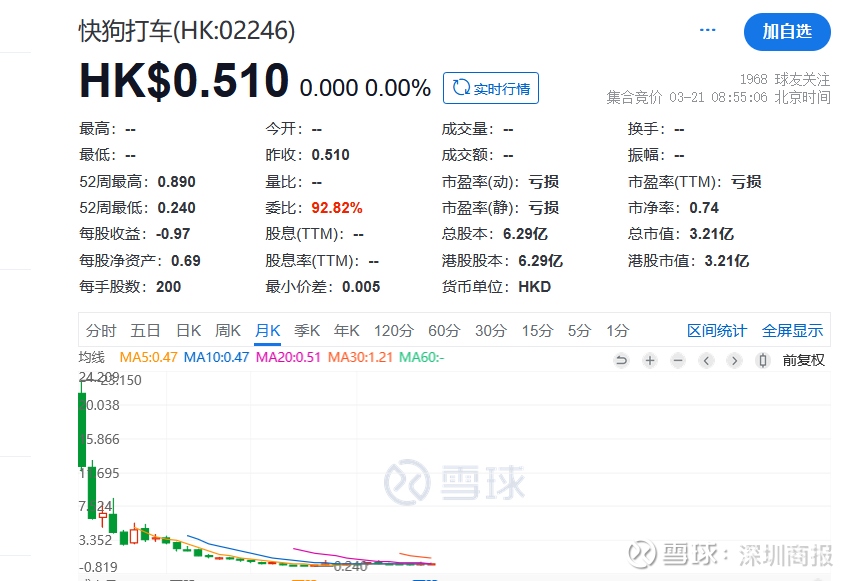Click the 集合竞价 timestamp text
Viewport: 858px width, 581px height.
pos(718,97)
